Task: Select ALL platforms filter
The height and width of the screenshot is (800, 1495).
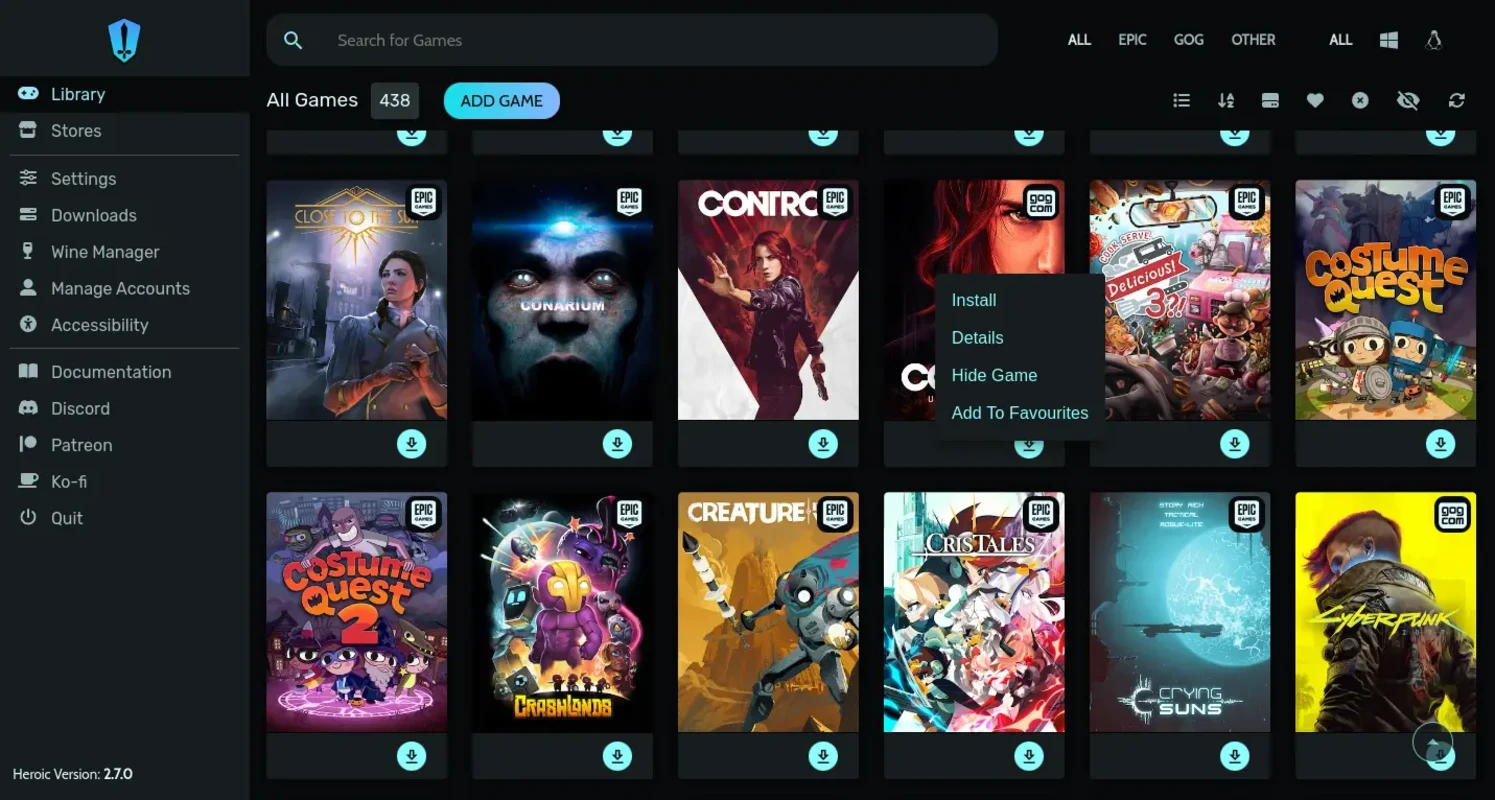Action: [x=1340, y=40]
